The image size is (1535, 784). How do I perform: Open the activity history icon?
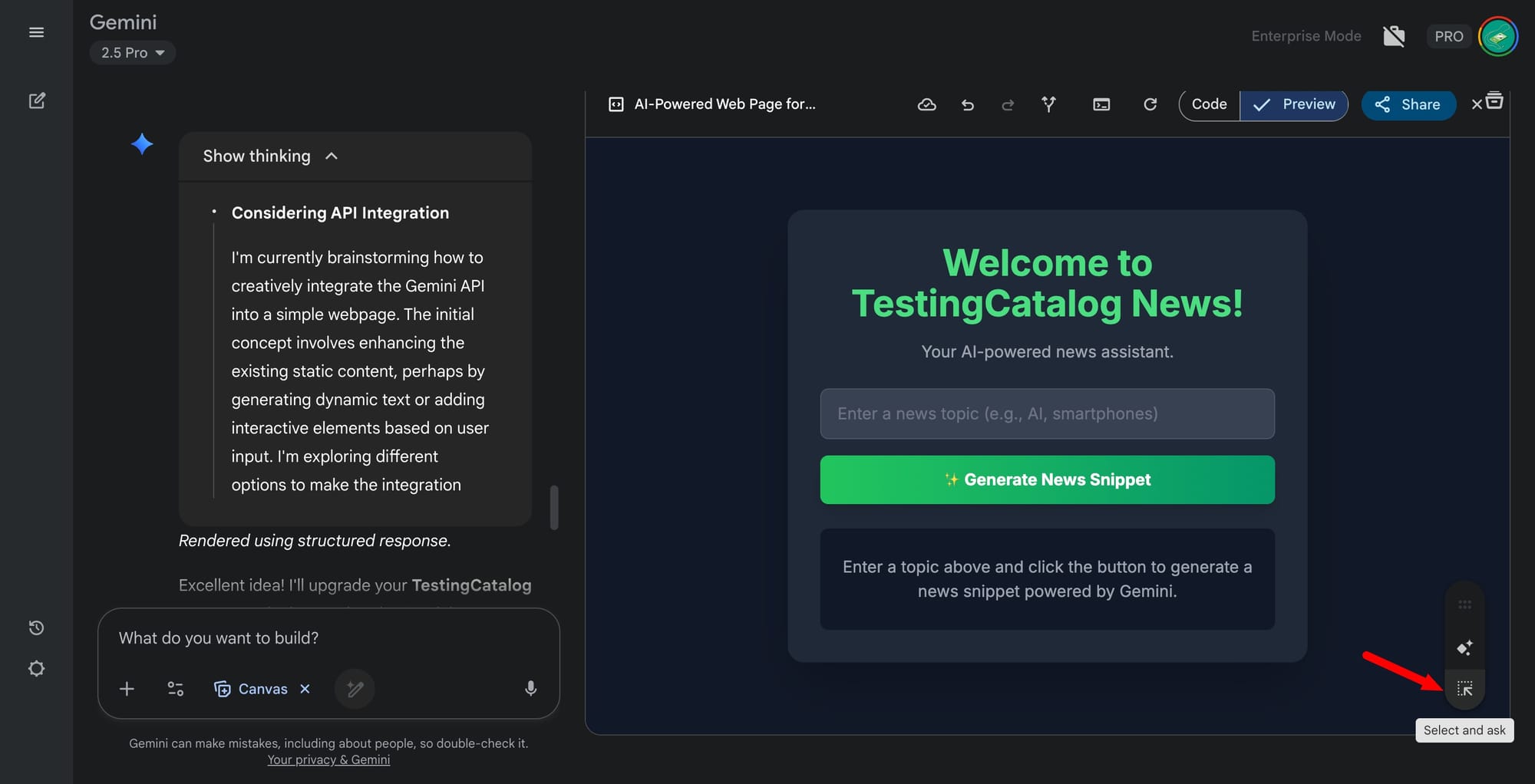point(36,628)
